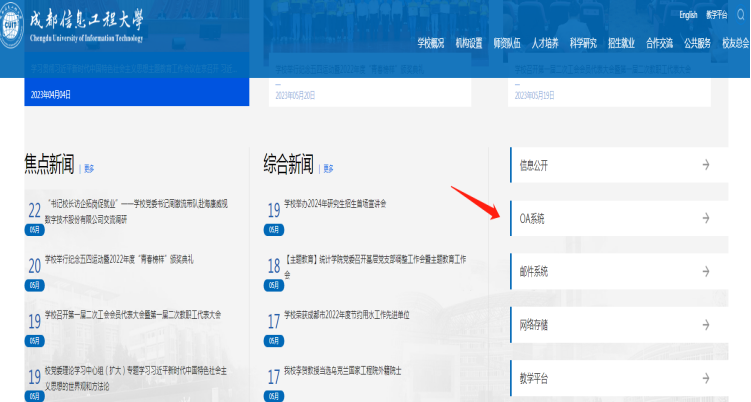Click the university logo emblem
751x402 pixels.
pyautogui.click(x=15, y=27)
